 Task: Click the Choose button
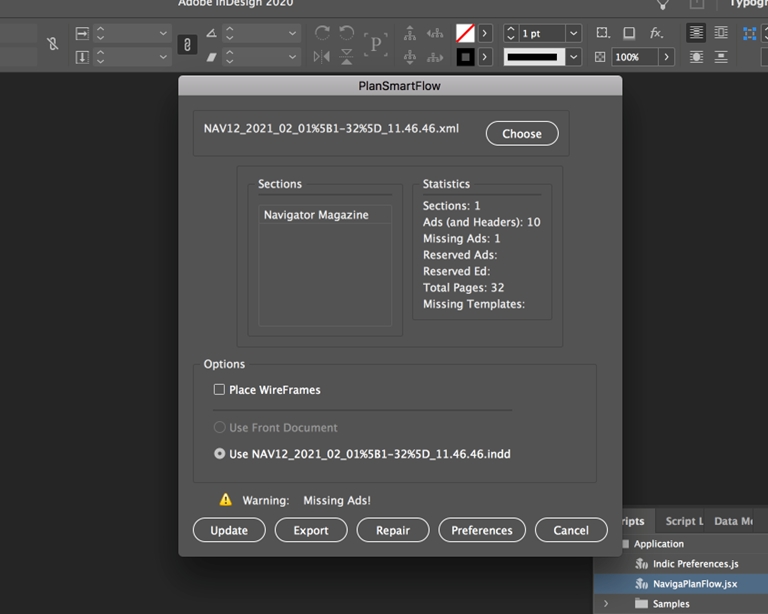[522, 133]
